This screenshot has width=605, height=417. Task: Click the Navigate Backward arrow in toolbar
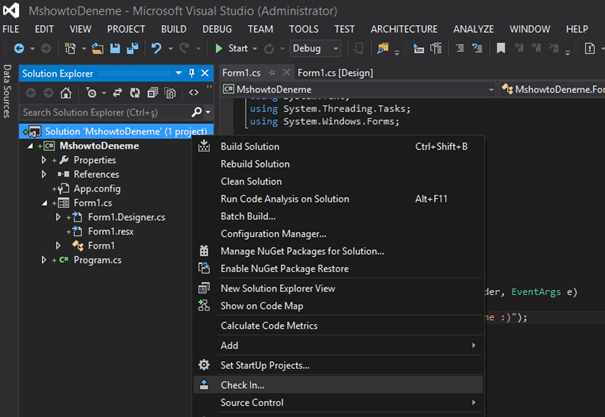coord(19,49)
